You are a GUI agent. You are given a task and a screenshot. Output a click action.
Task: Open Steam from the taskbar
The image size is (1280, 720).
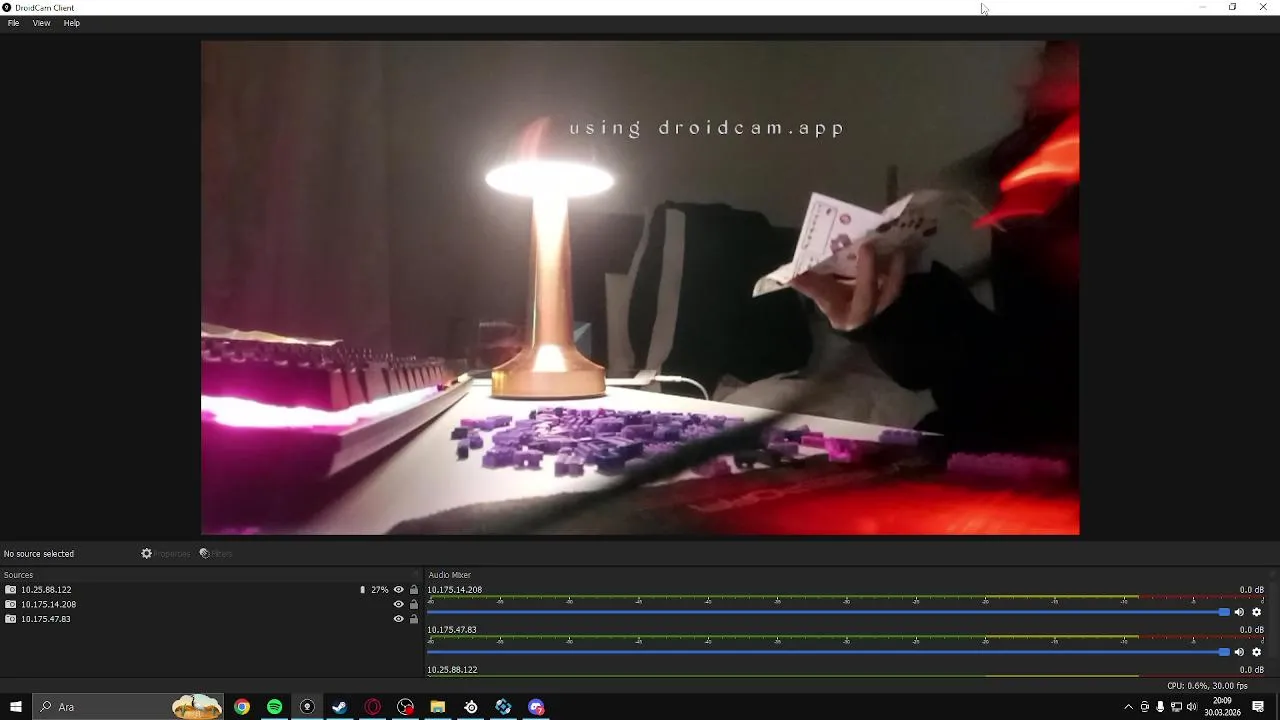pyautogui.click(x=339, y=707)
